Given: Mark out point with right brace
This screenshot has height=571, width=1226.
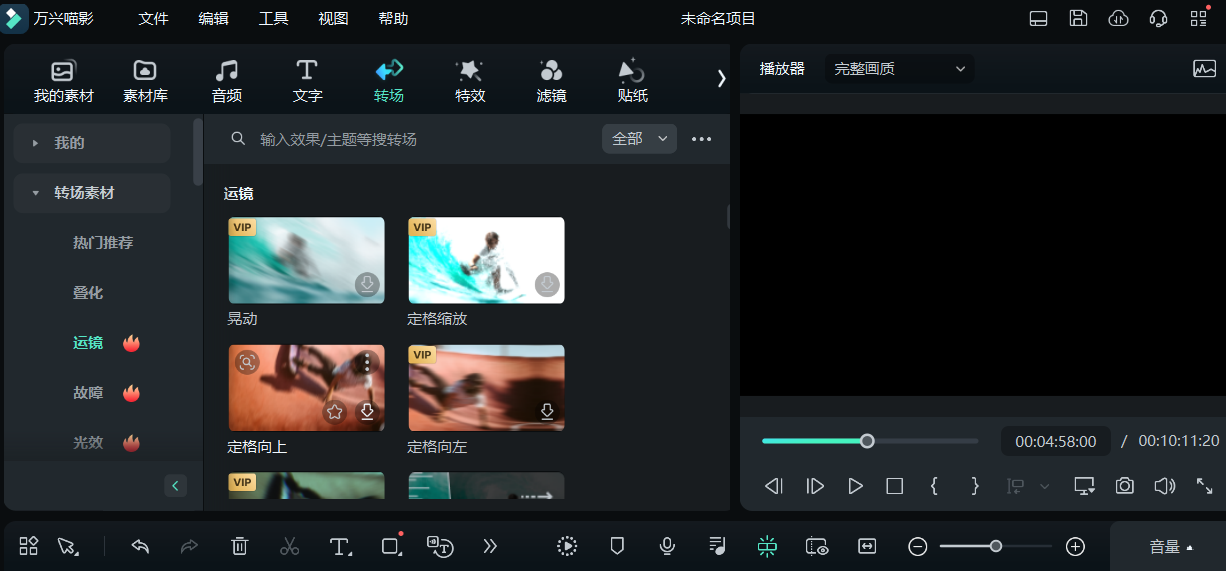Looking at the screenshot, I should point(975,486).
